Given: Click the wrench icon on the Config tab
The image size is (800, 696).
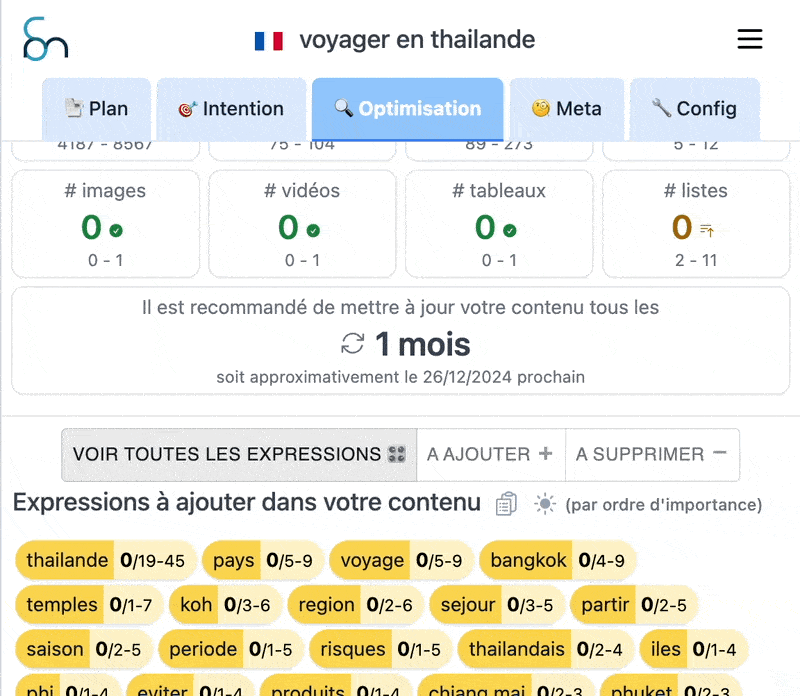Looking at the screenshot, I should pos(662,109).
